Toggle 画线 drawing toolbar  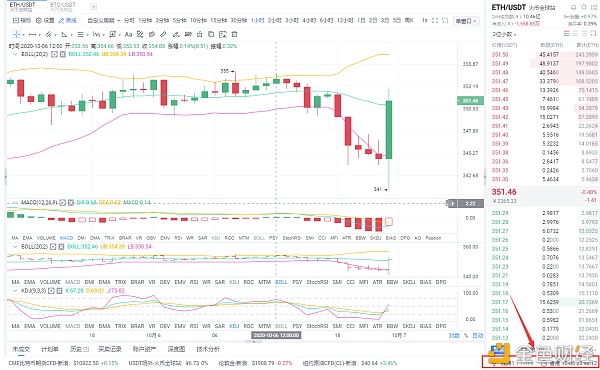[68, 20]
